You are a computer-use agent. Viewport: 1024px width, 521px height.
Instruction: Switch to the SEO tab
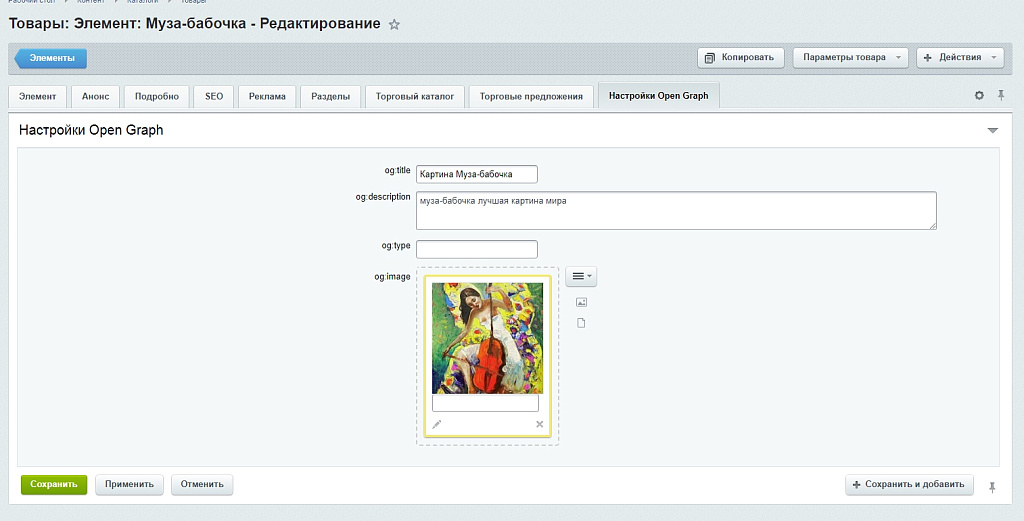tap(214, 96)
